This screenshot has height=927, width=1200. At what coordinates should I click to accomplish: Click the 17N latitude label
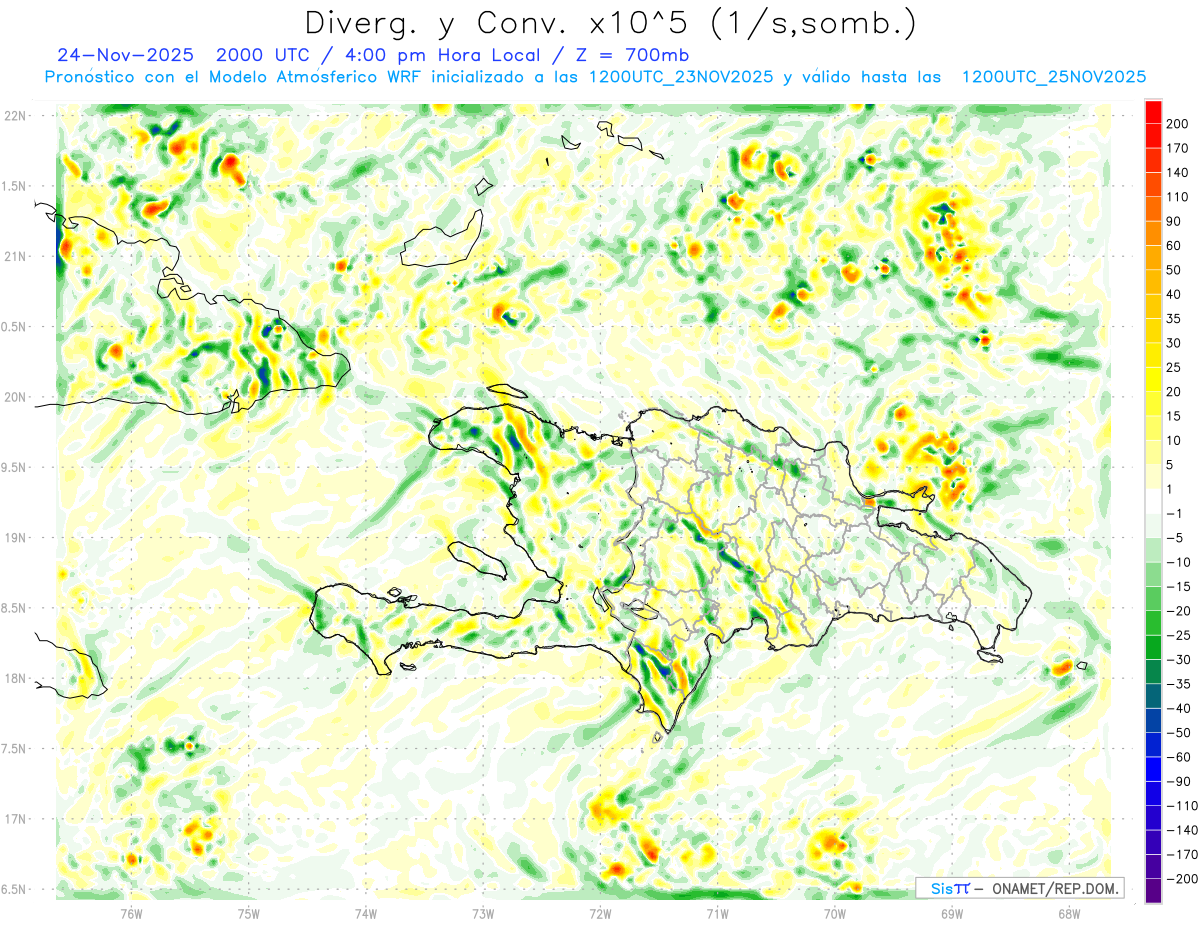coord(15,819)
